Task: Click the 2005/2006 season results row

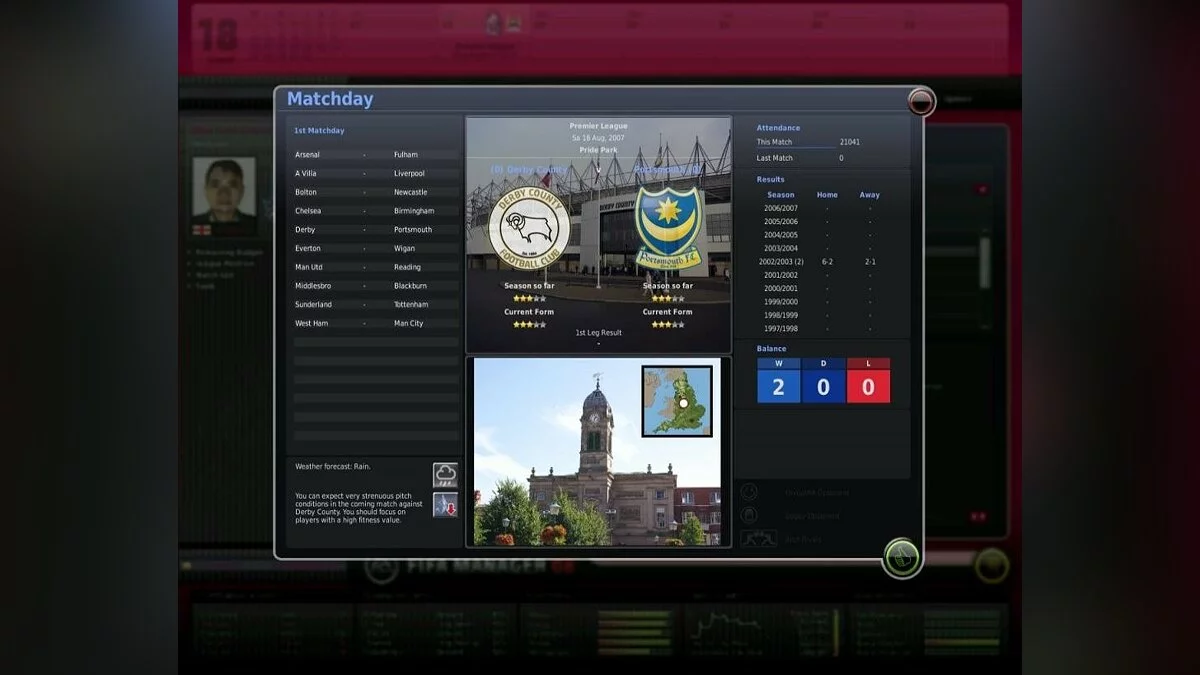Action: tap(825, 221)
